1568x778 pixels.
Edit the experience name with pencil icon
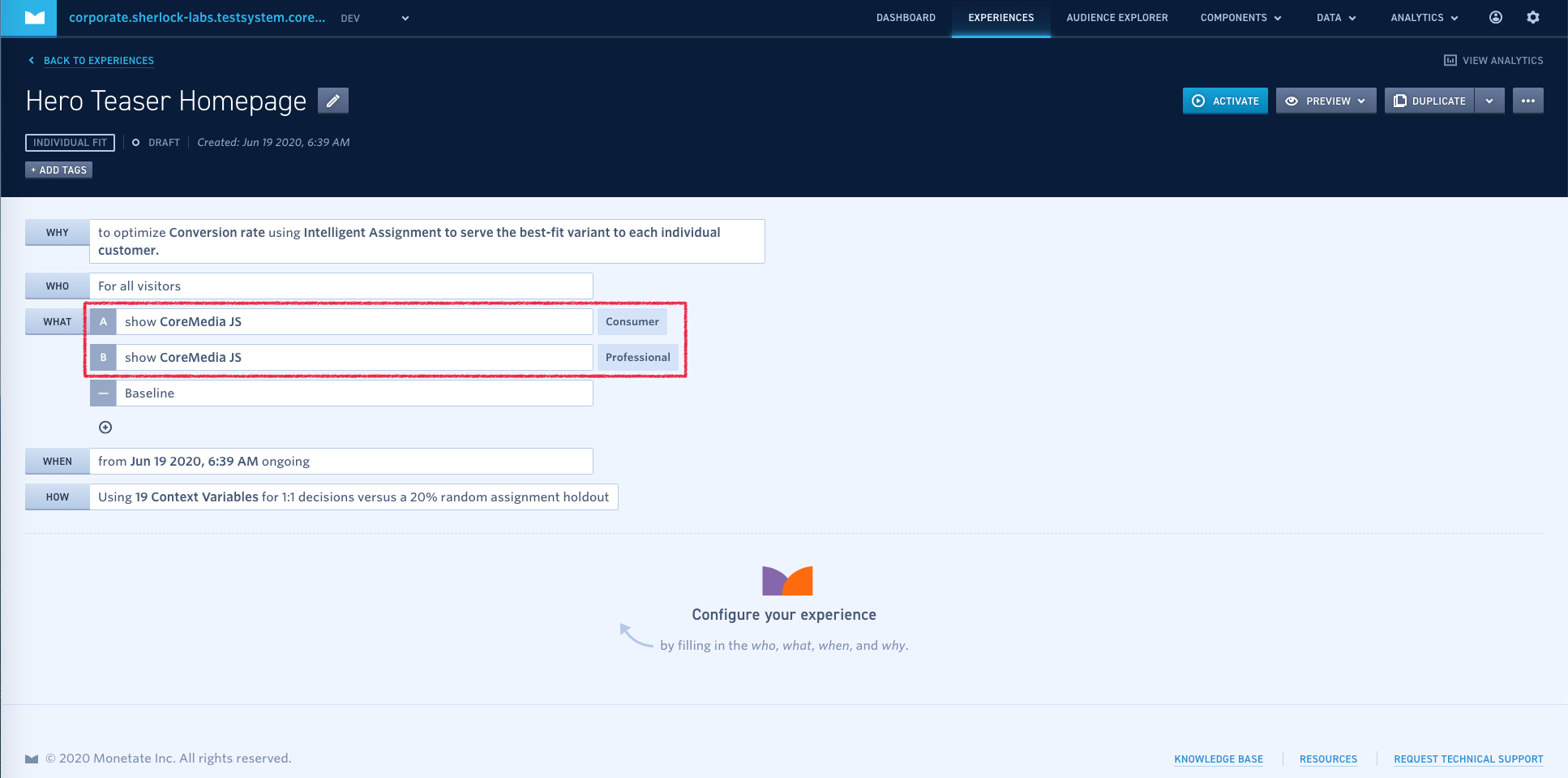[x=332, y=101]
